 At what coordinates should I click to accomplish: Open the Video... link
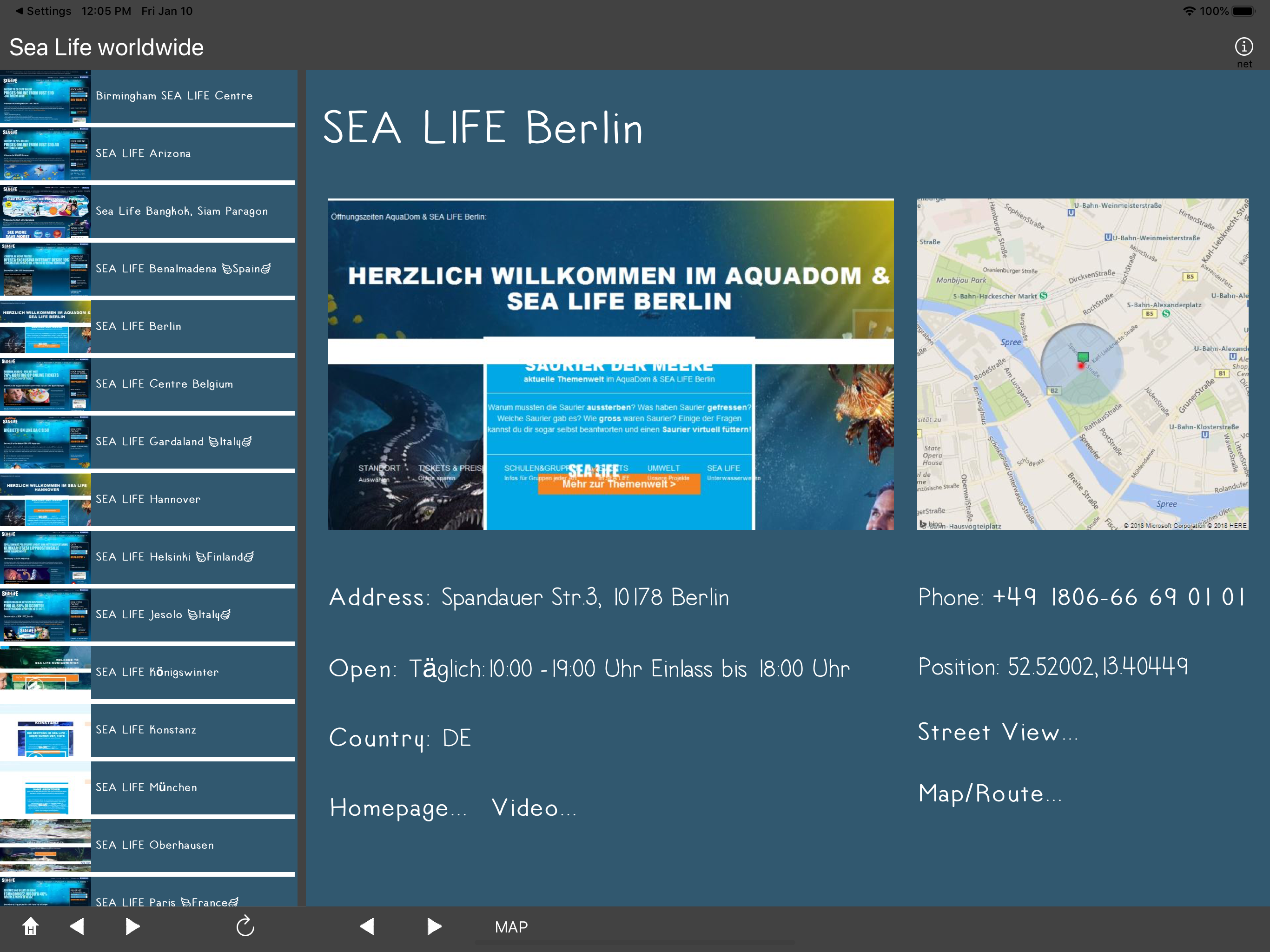[534, 808]
